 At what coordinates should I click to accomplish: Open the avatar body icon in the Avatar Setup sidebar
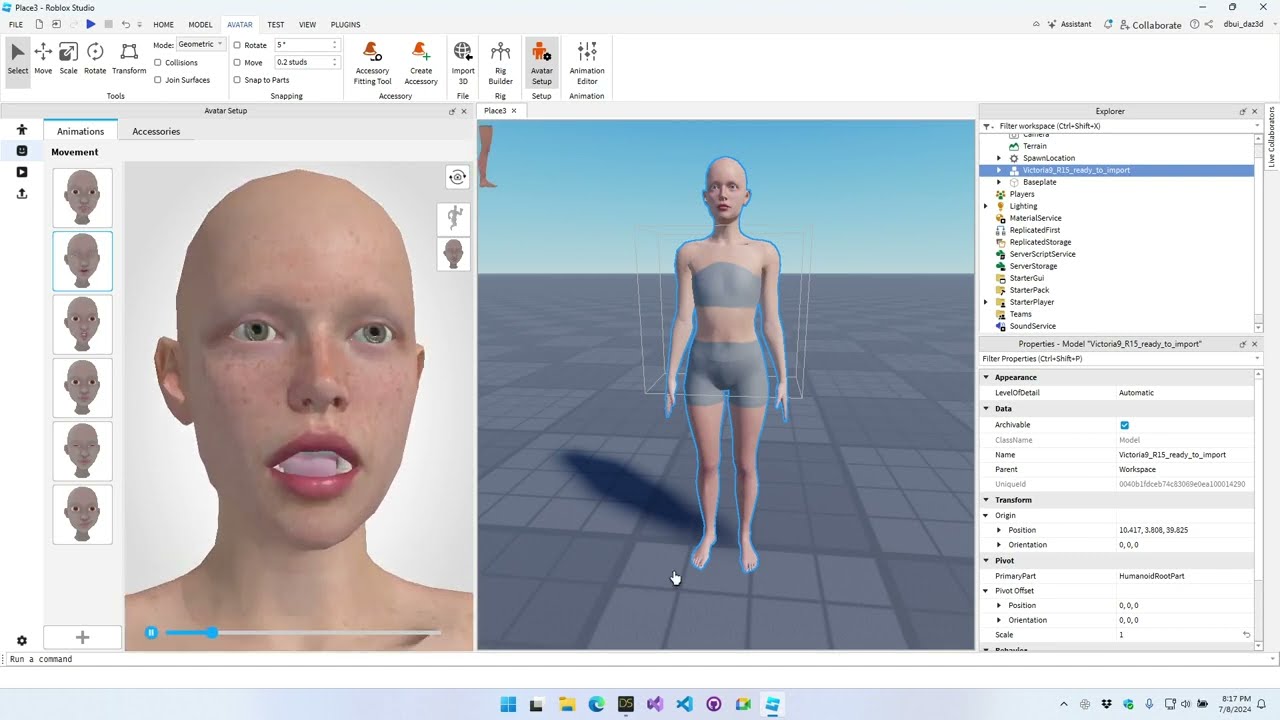point(22,130)
